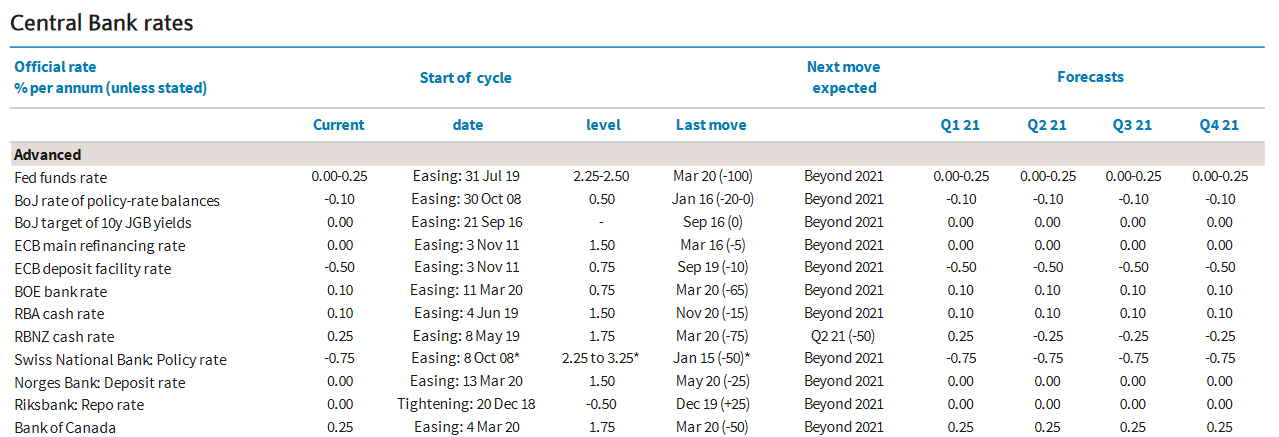Click the 'Start of cycle' header
Image resolution: width=1279 pixels, height=437 pixels.
tap(466, 78)
